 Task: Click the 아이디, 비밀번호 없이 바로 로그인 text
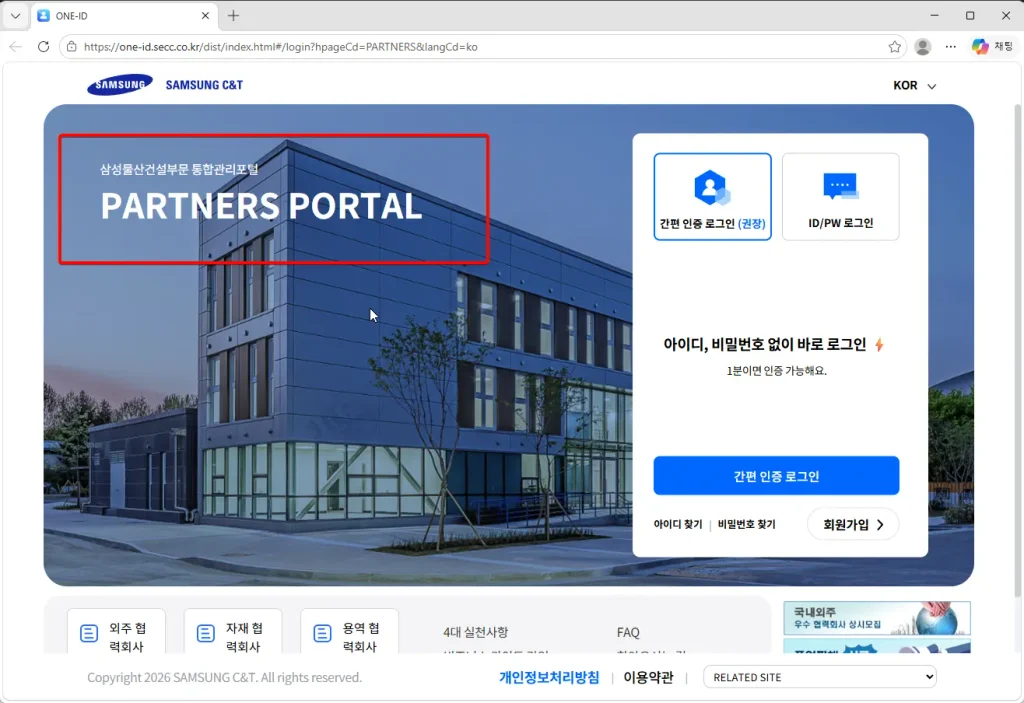point(765,344)
